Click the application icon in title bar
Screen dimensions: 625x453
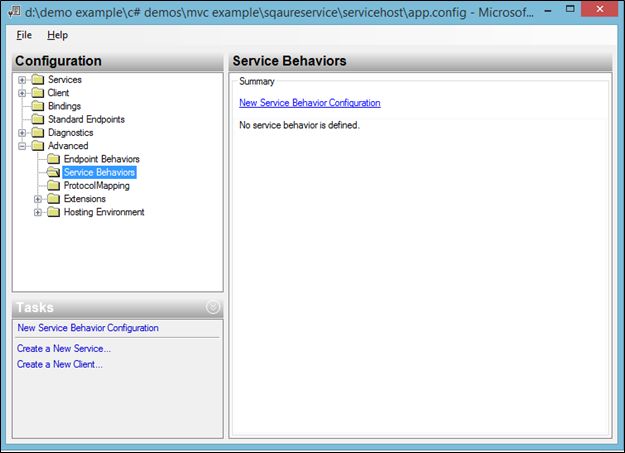(15, 11)
